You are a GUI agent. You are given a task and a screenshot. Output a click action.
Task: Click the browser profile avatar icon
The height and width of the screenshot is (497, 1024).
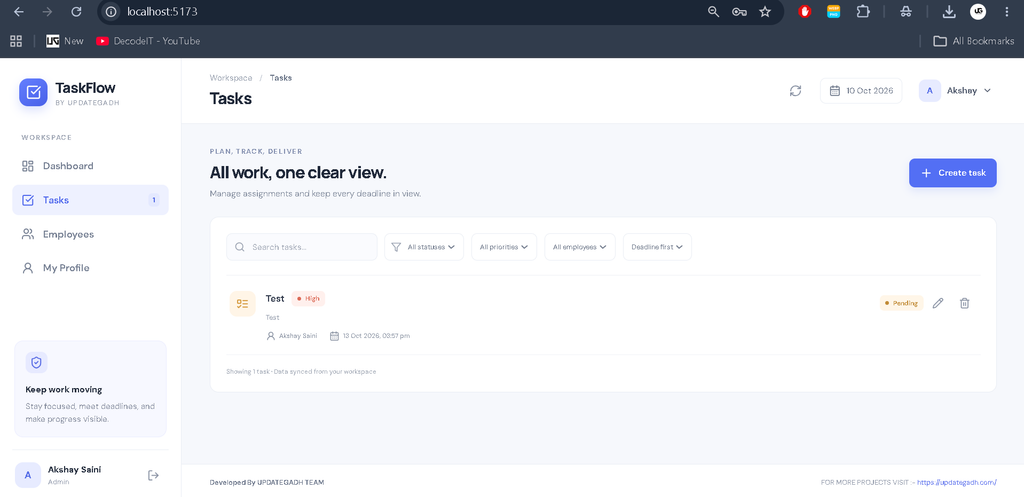click(x=978, y=12)
